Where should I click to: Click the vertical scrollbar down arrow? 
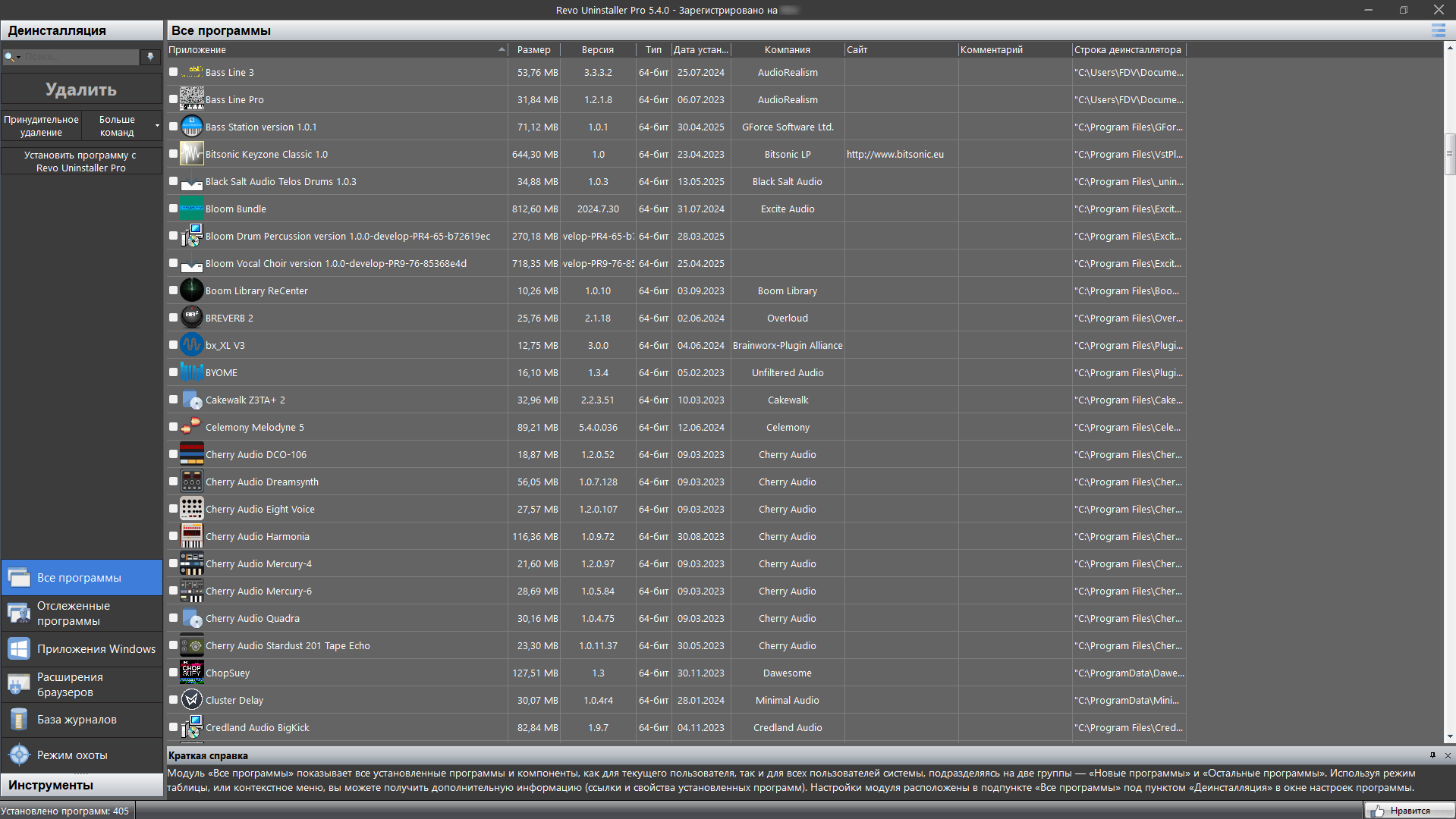[1450, 736]
